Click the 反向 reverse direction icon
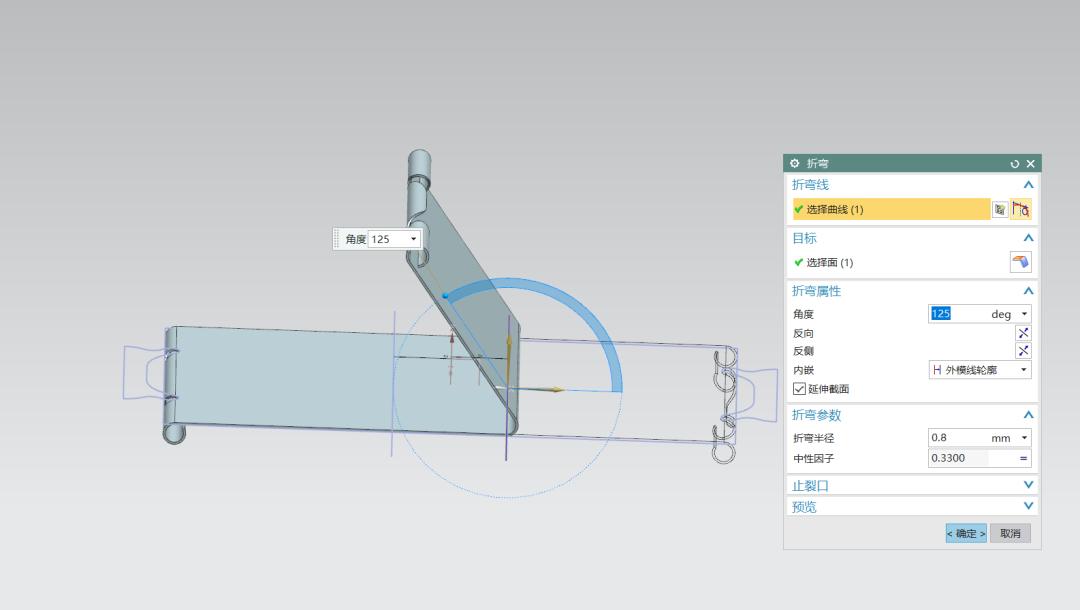 pos(1023,333)
